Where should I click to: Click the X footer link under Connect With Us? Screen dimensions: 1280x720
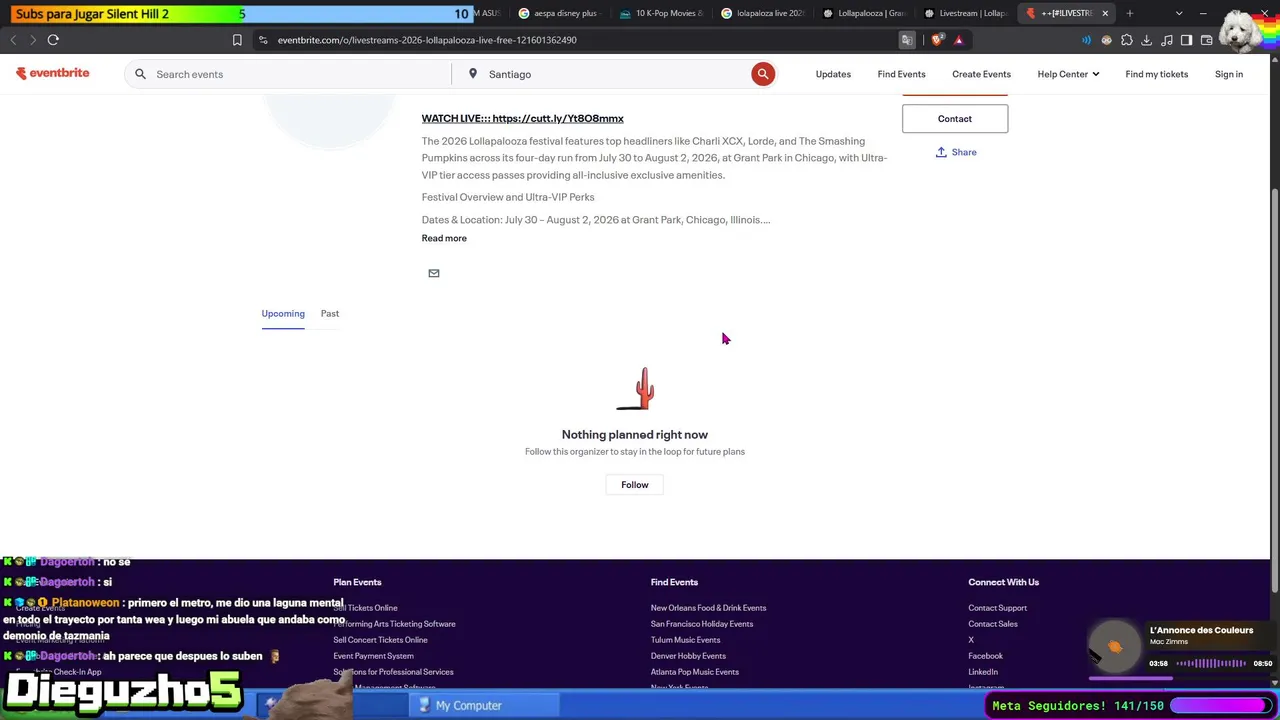tap(971, 640)
